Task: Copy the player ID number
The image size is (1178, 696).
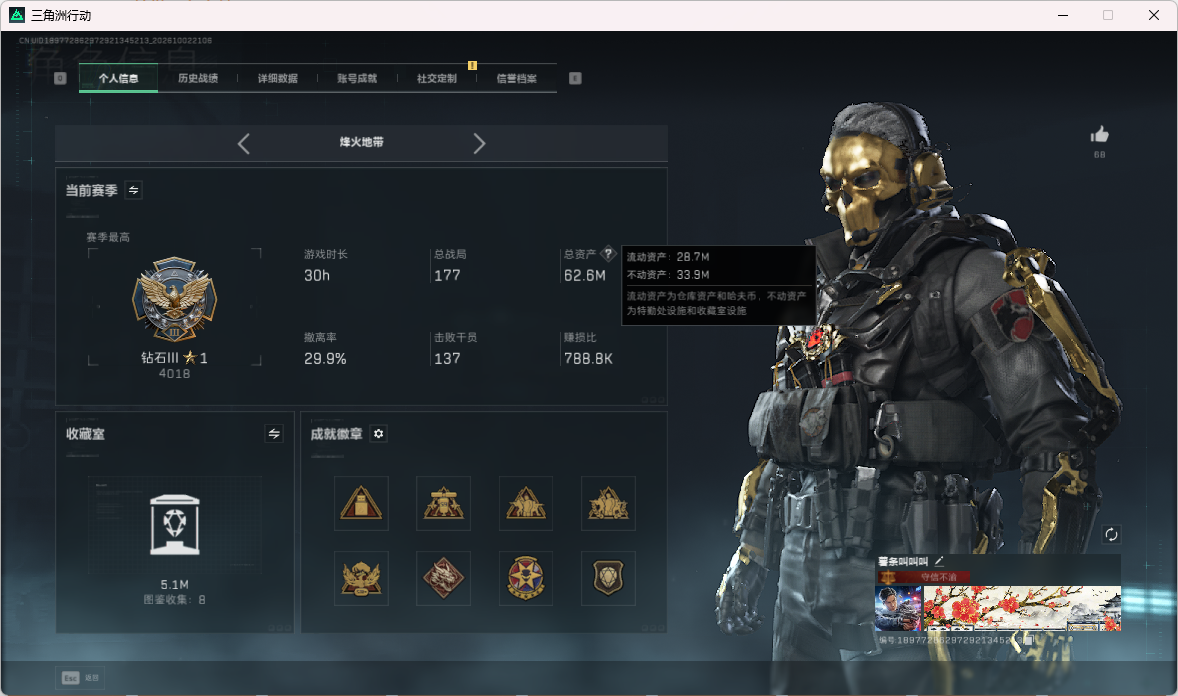Action: tap(1028, 640)
